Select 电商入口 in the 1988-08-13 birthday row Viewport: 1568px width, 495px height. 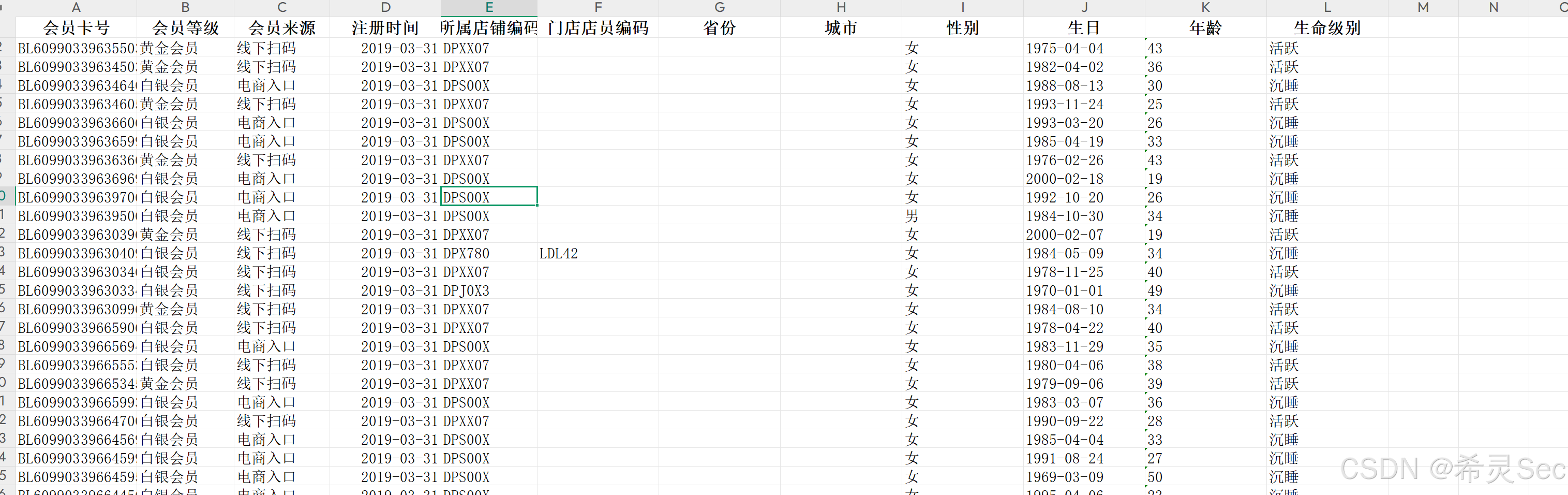[x=282, y=85]
